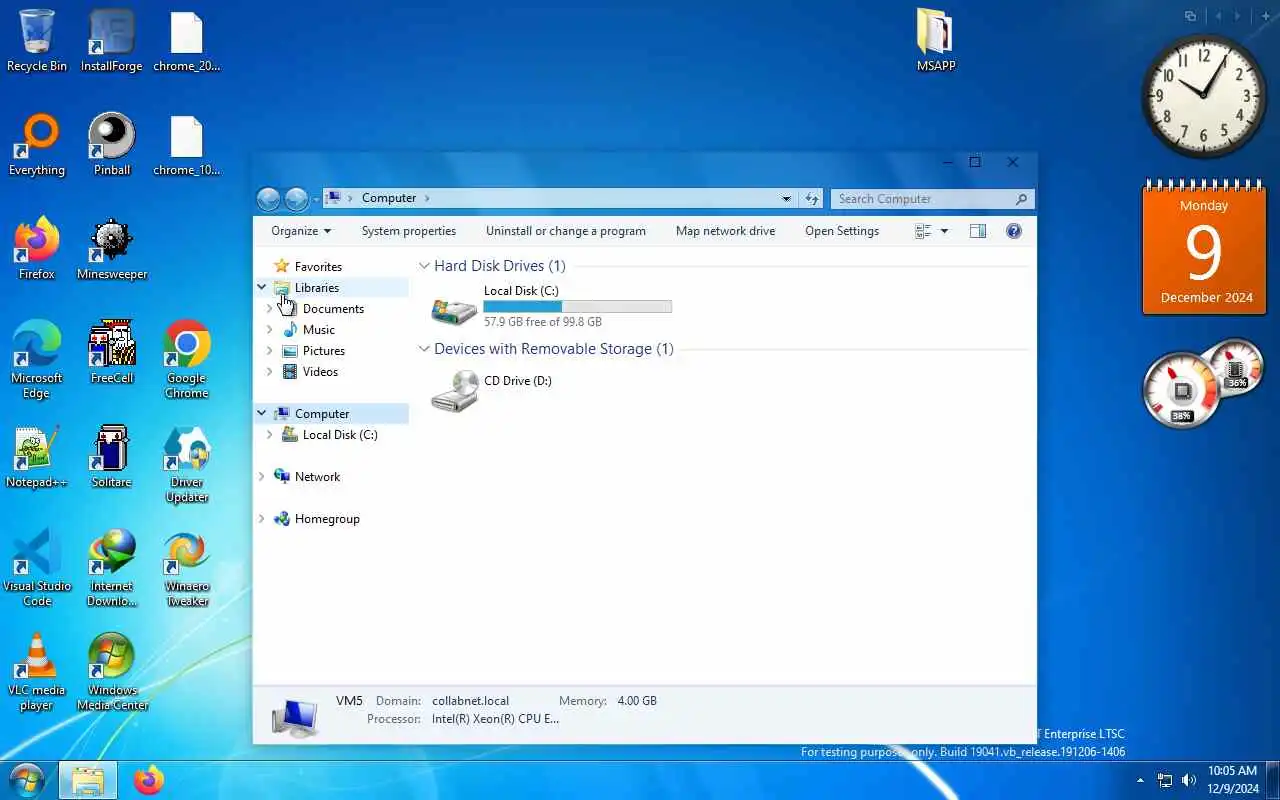Screen dimensions: 1280x800
Task: Expand the Music library node
Action: coord(269,330)
